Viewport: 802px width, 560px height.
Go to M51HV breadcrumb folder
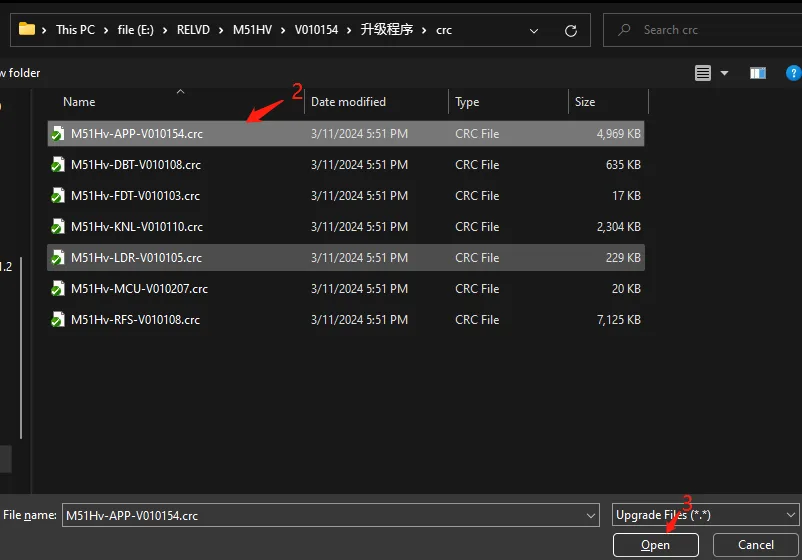(x=252, y=30)
